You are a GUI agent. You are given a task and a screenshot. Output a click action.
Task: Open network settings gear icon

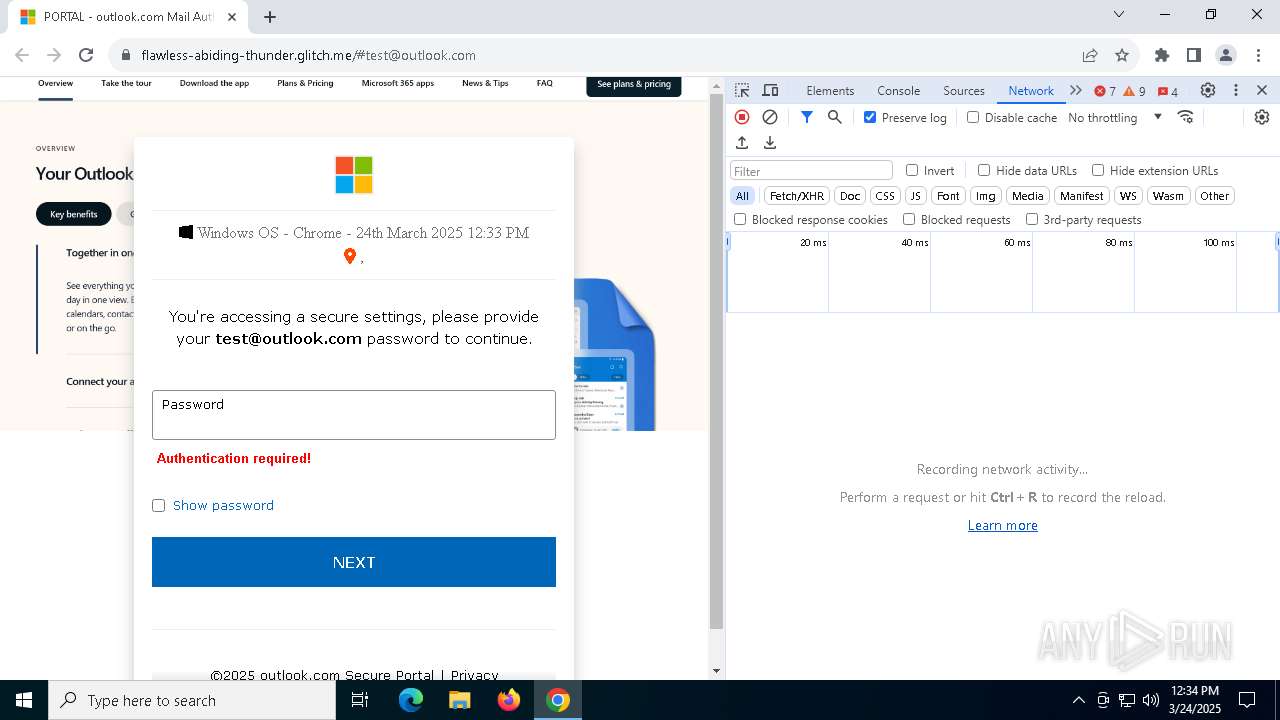[1262, 117]
